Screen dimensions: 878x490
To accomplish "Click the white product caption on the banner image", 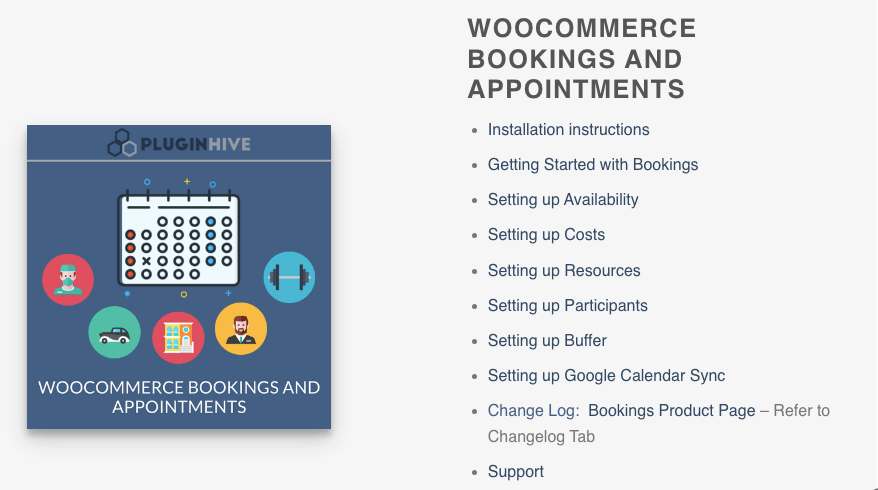I will (179, 397).
